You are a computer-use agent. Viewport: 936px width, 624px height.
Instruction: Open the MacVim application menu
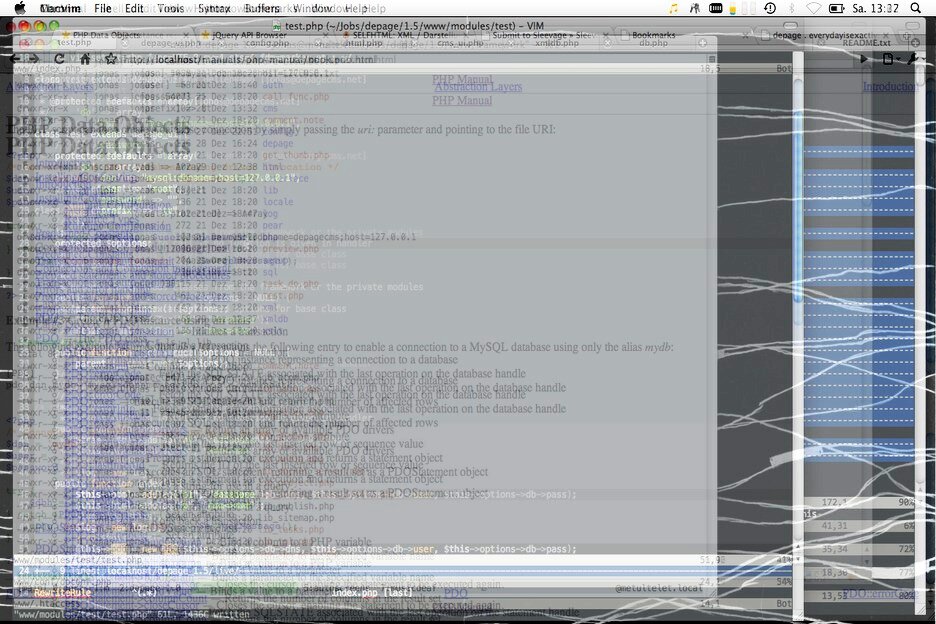pyautogui.click(x=60, y=8)
